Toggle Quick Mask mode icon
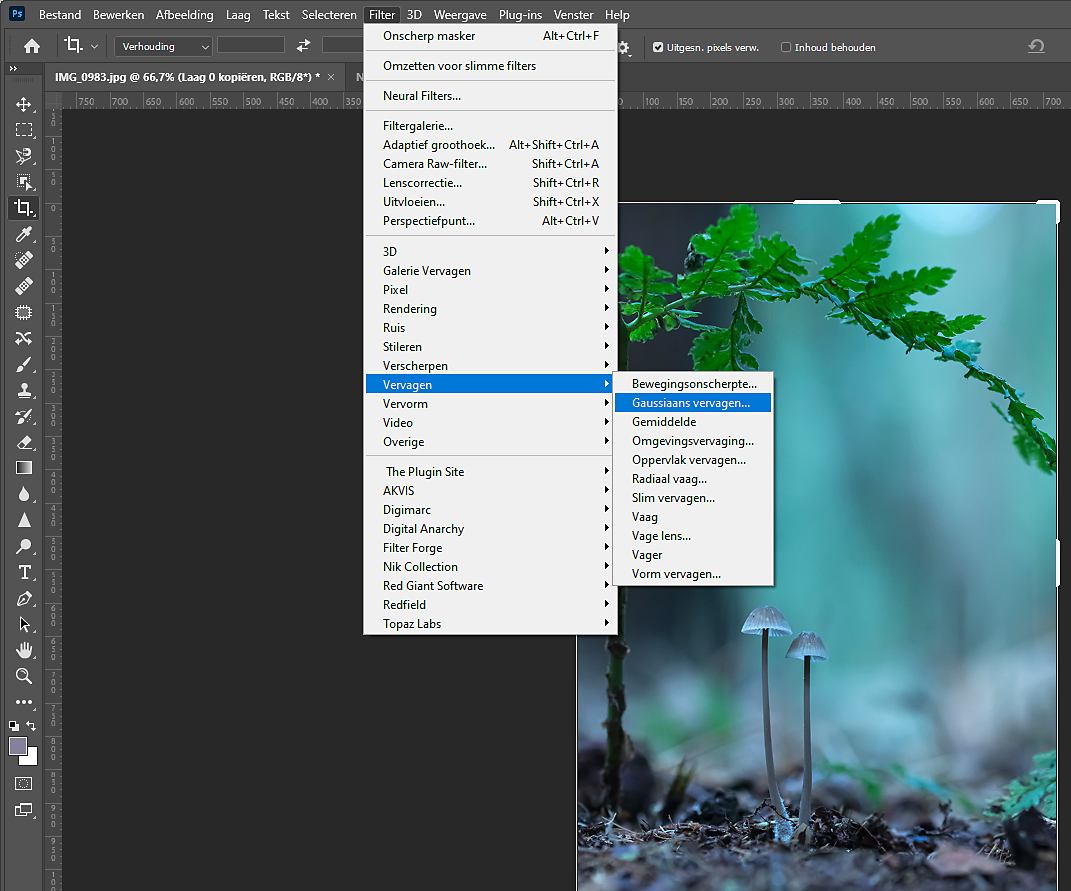This screenshot has width=1071, height=891. click(24, 784)
